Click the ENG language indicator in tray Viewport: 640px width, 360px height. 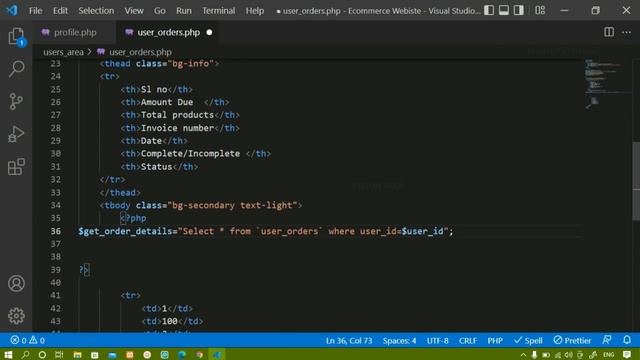pos(609,355)
